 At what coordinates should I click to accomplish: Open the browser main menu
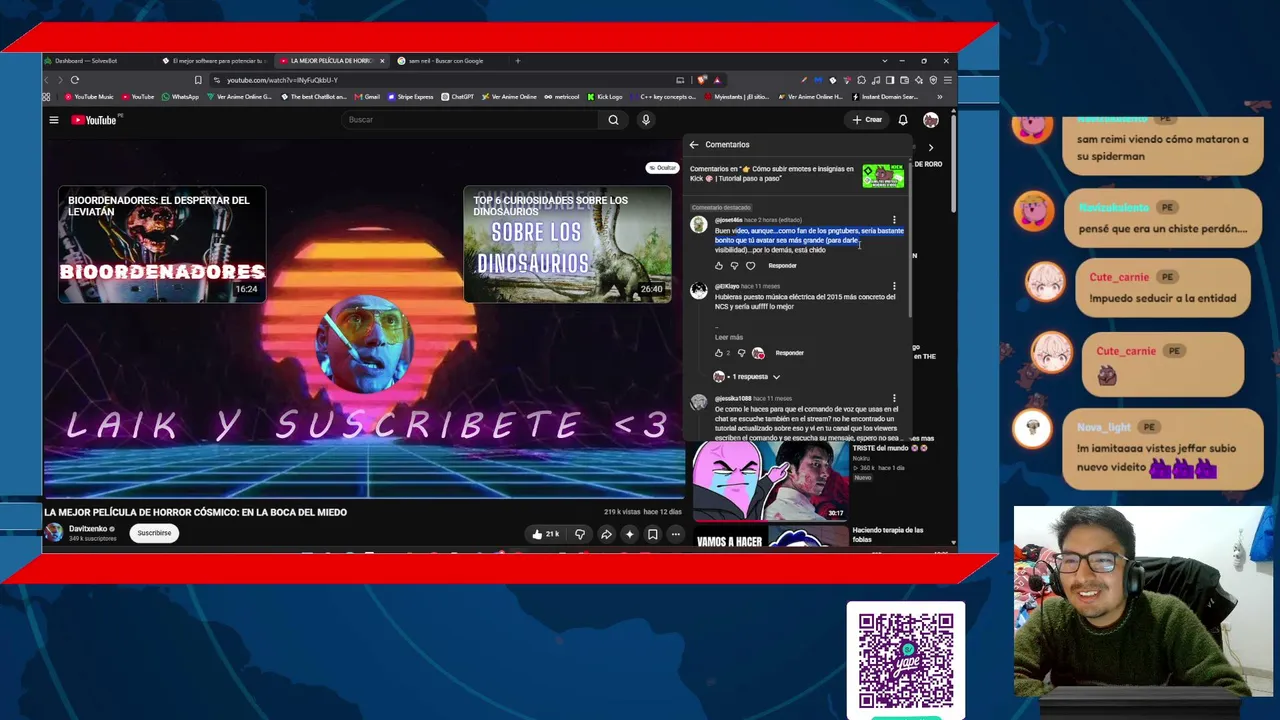pos(948,80)
